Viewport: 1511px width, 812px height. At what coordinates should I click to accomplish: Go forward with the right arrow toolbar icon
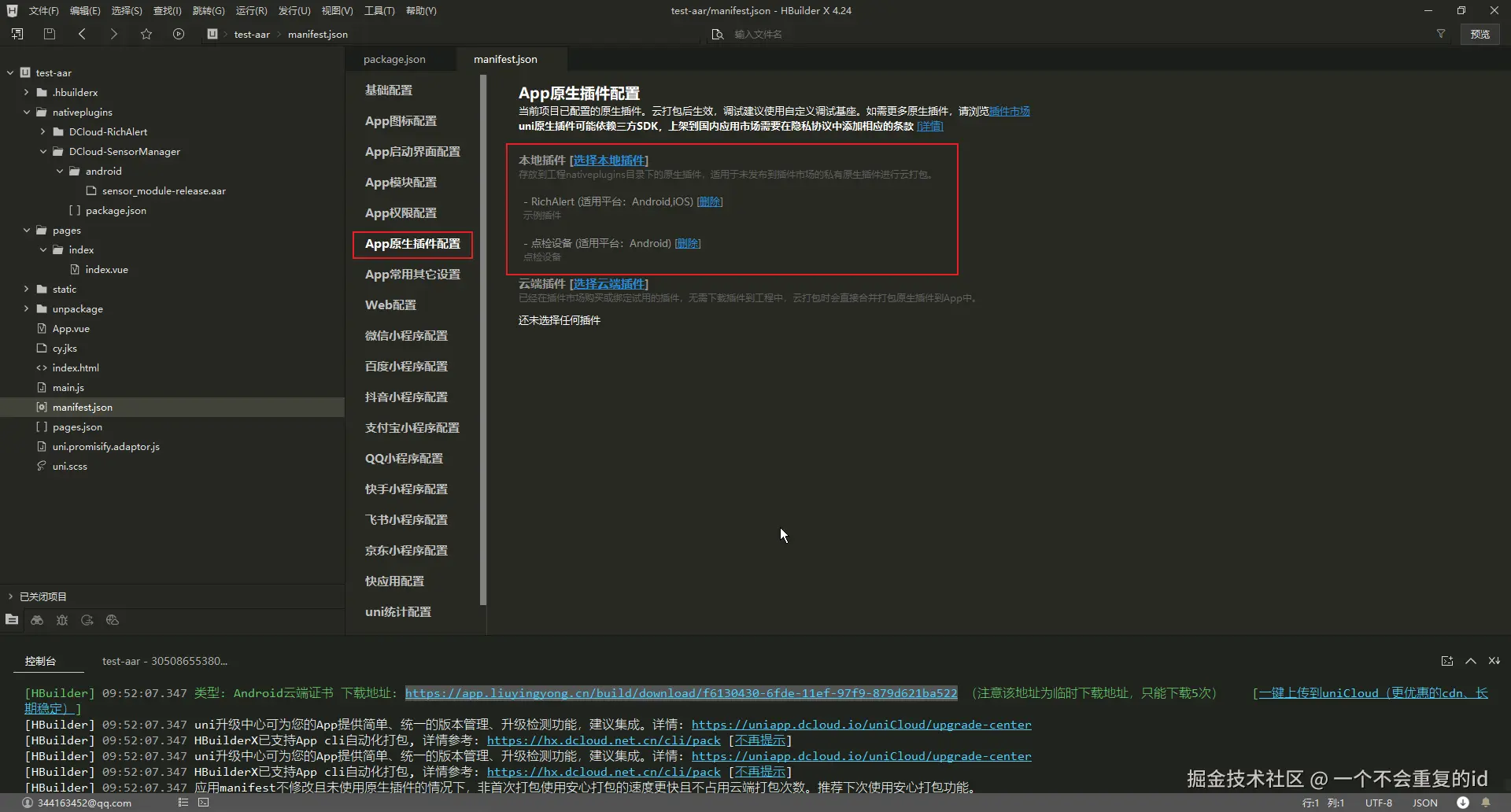114,34
